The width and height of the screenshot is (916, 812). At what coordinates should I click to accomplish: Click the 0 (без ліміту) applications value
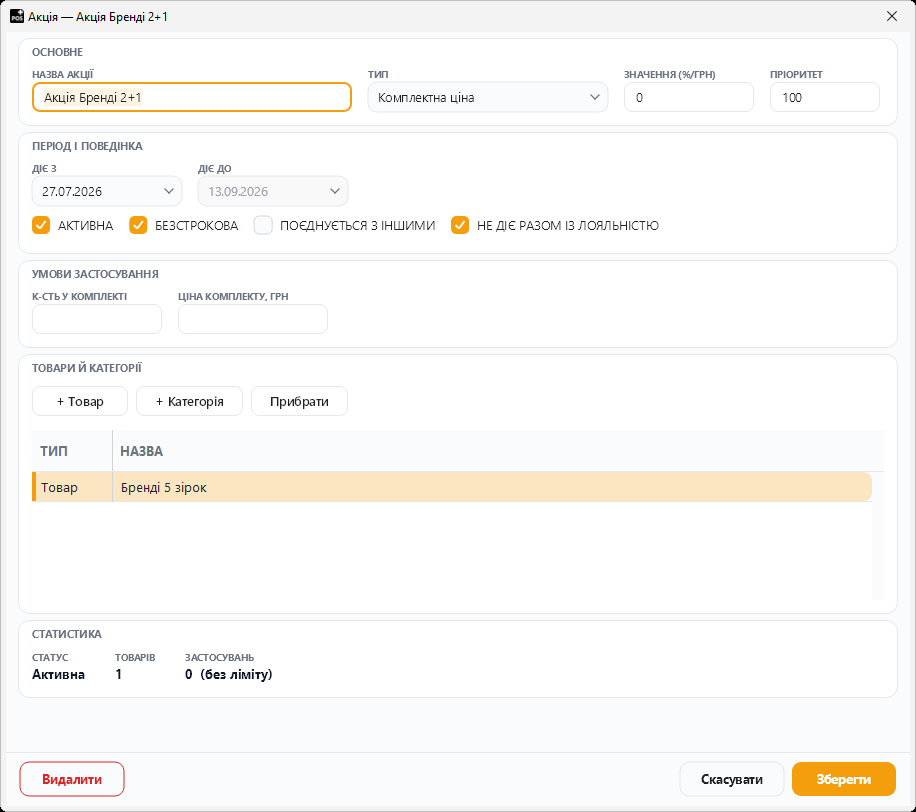228,674
